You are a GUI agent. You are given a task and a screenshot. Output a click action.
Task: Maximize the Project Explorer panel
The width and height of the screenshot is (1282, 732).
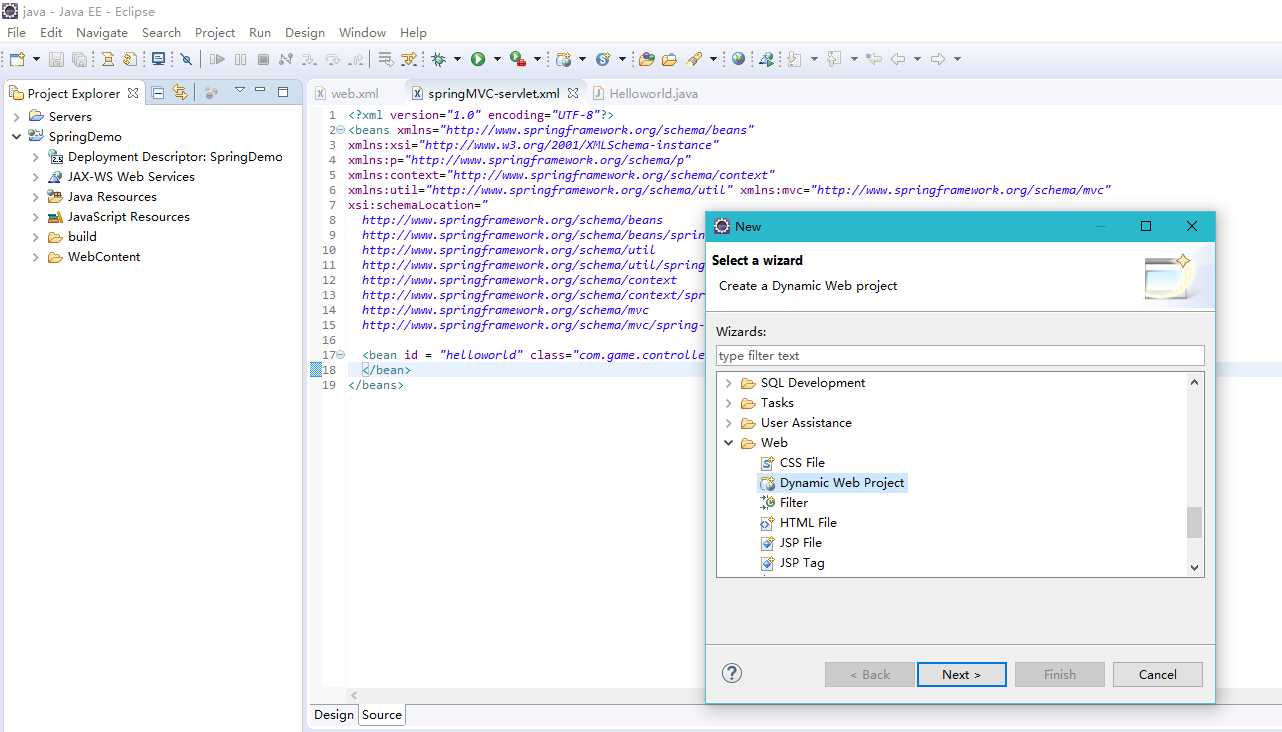click(283, 92)
